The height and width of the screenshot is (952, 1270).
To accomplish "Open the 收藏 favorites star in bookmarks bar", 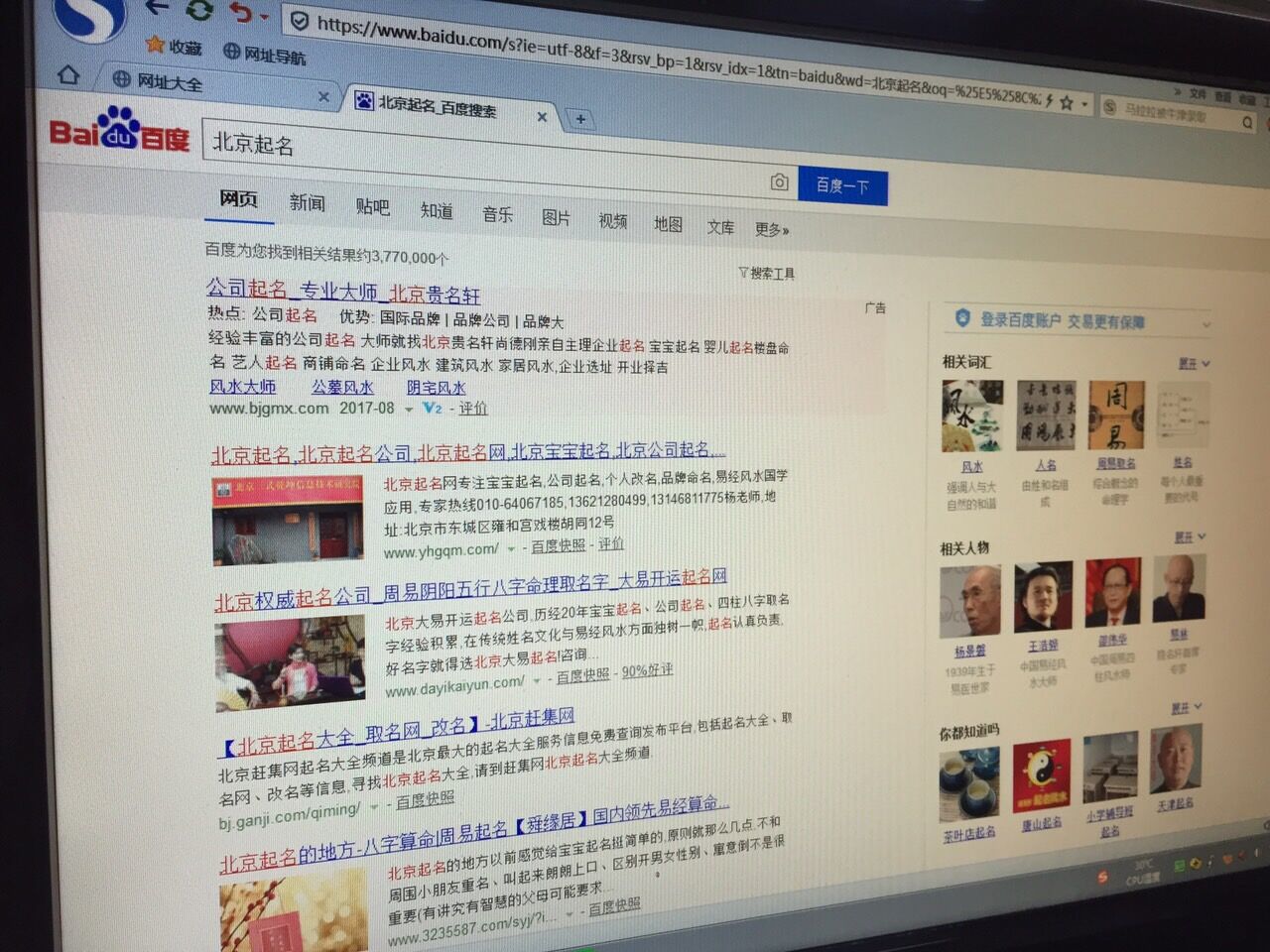I will [174, 46].
